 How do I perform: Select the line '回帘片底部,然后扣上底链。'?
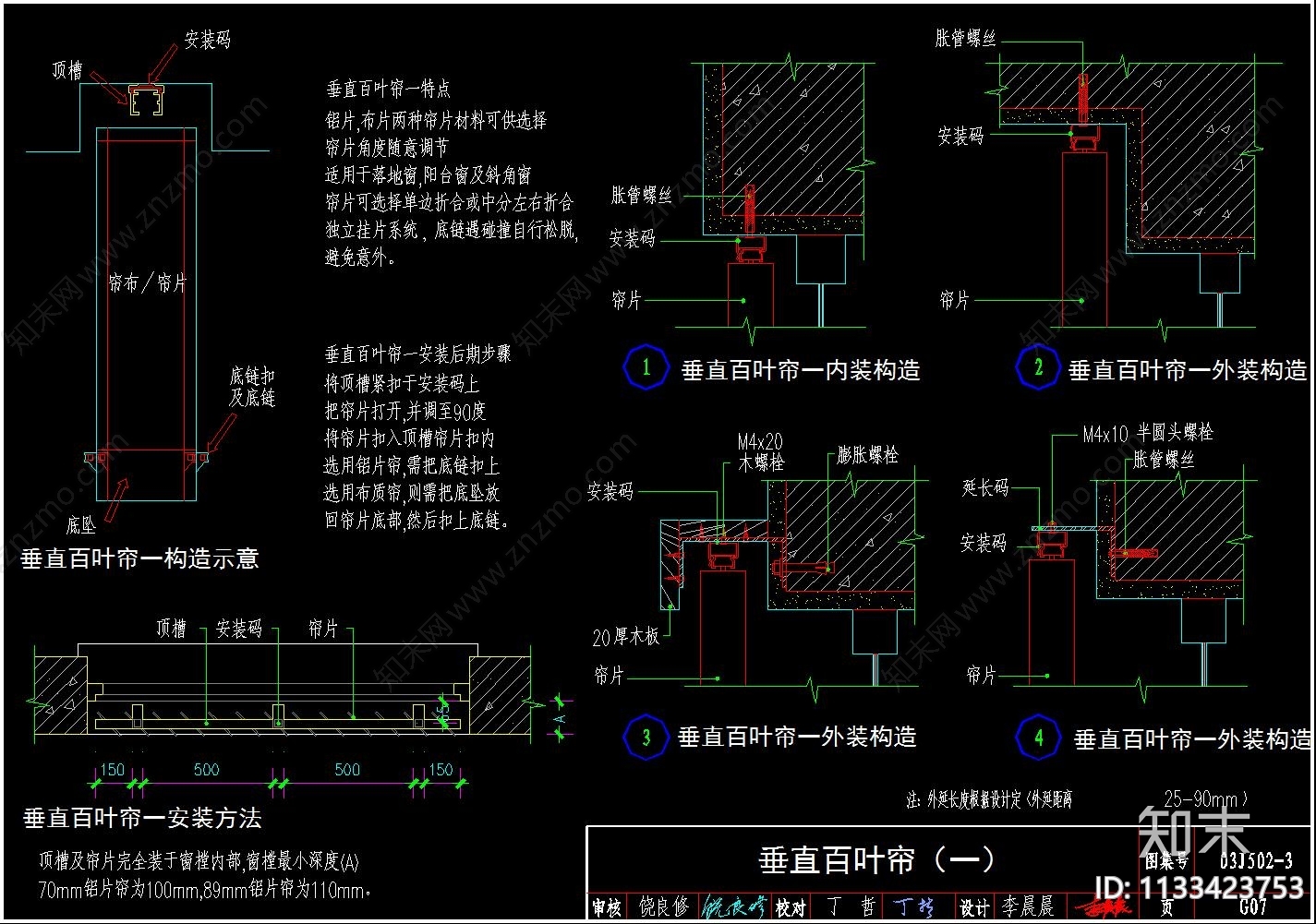tap(417, 521)
